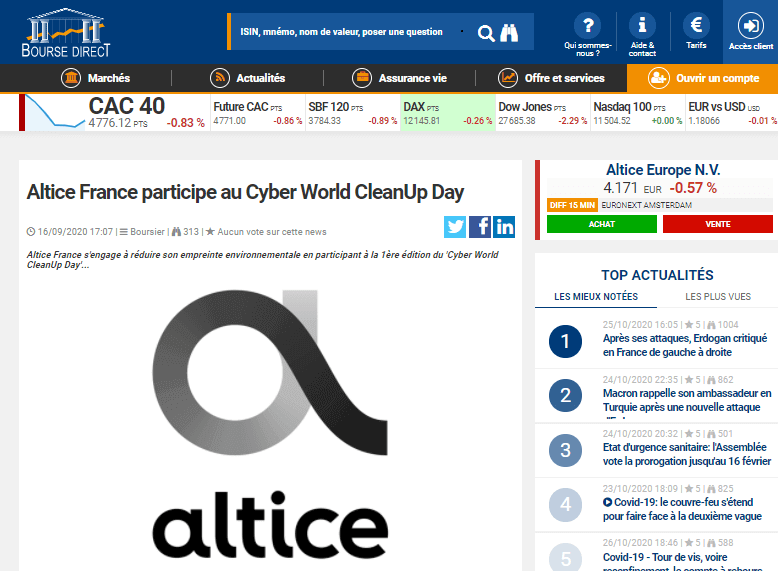The width and height of the screenshot is (778, 571).
Task: Click the Assurance vie briefcase icon
Action: (x=362, y=78)
